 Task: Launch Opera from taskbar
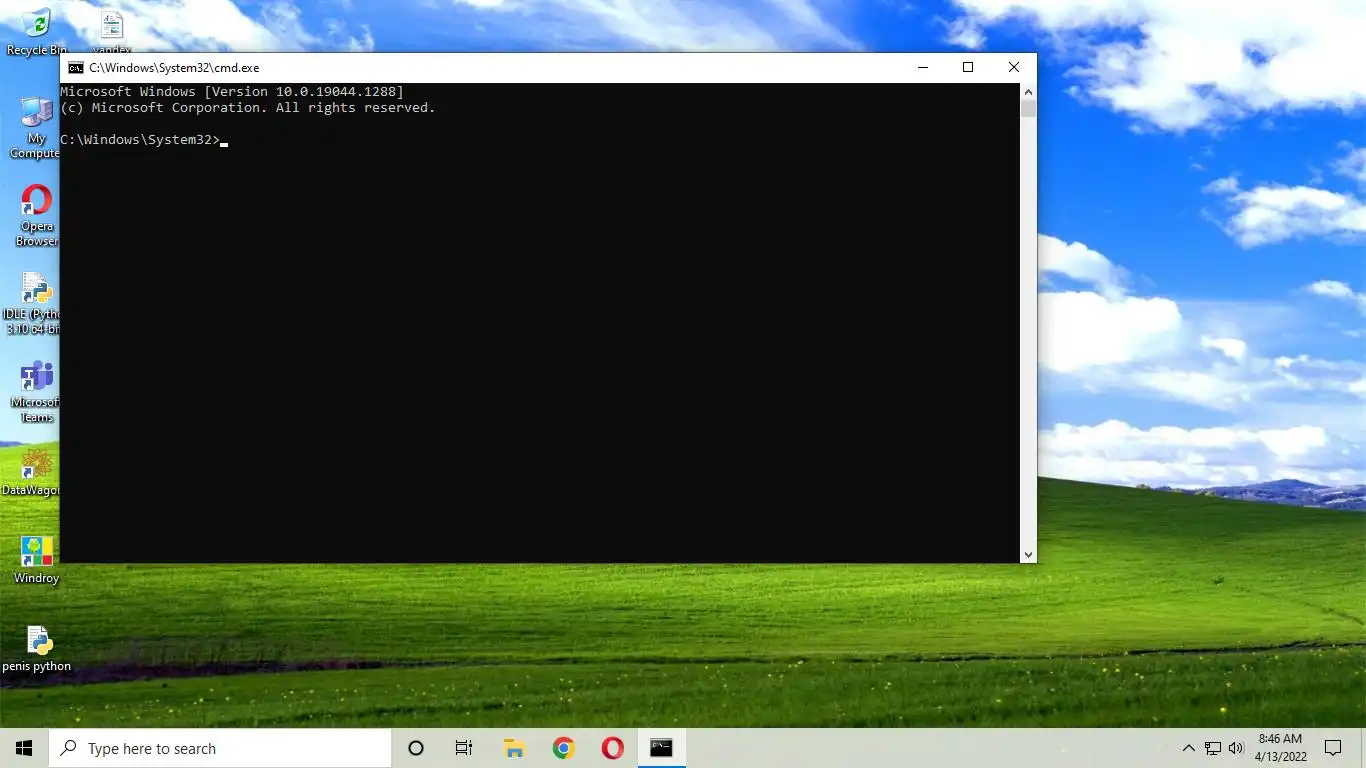612,748
